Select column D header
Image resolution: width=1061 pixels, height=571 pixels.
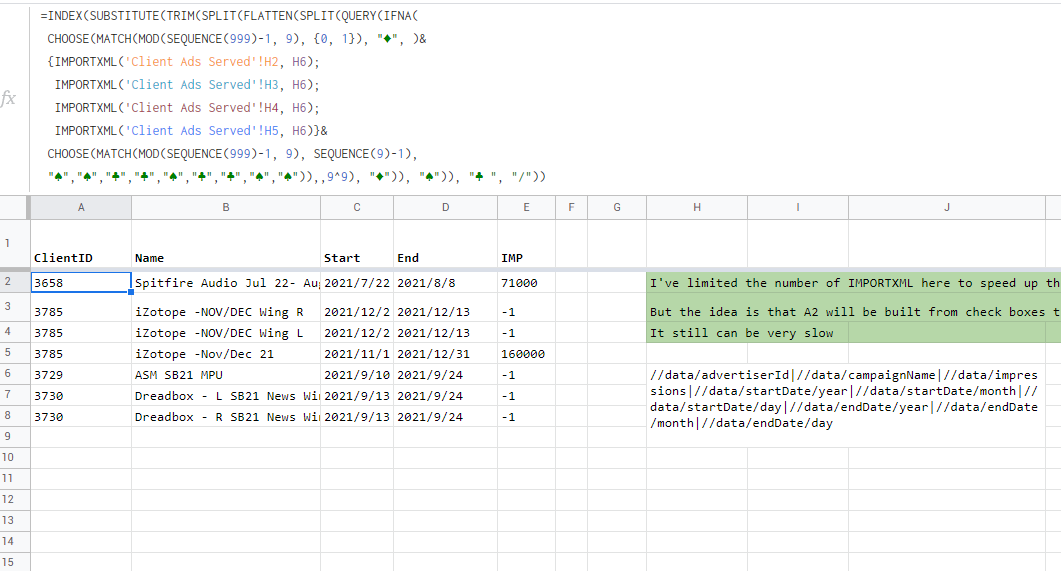coord(445,208)
